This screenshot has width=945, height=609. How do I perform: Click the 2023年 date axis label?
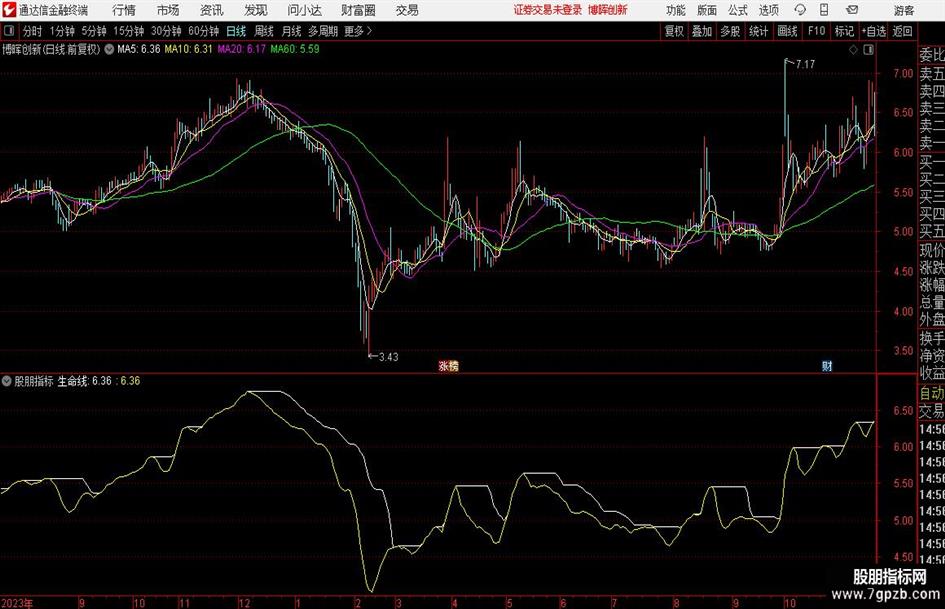tap(17, 603)
